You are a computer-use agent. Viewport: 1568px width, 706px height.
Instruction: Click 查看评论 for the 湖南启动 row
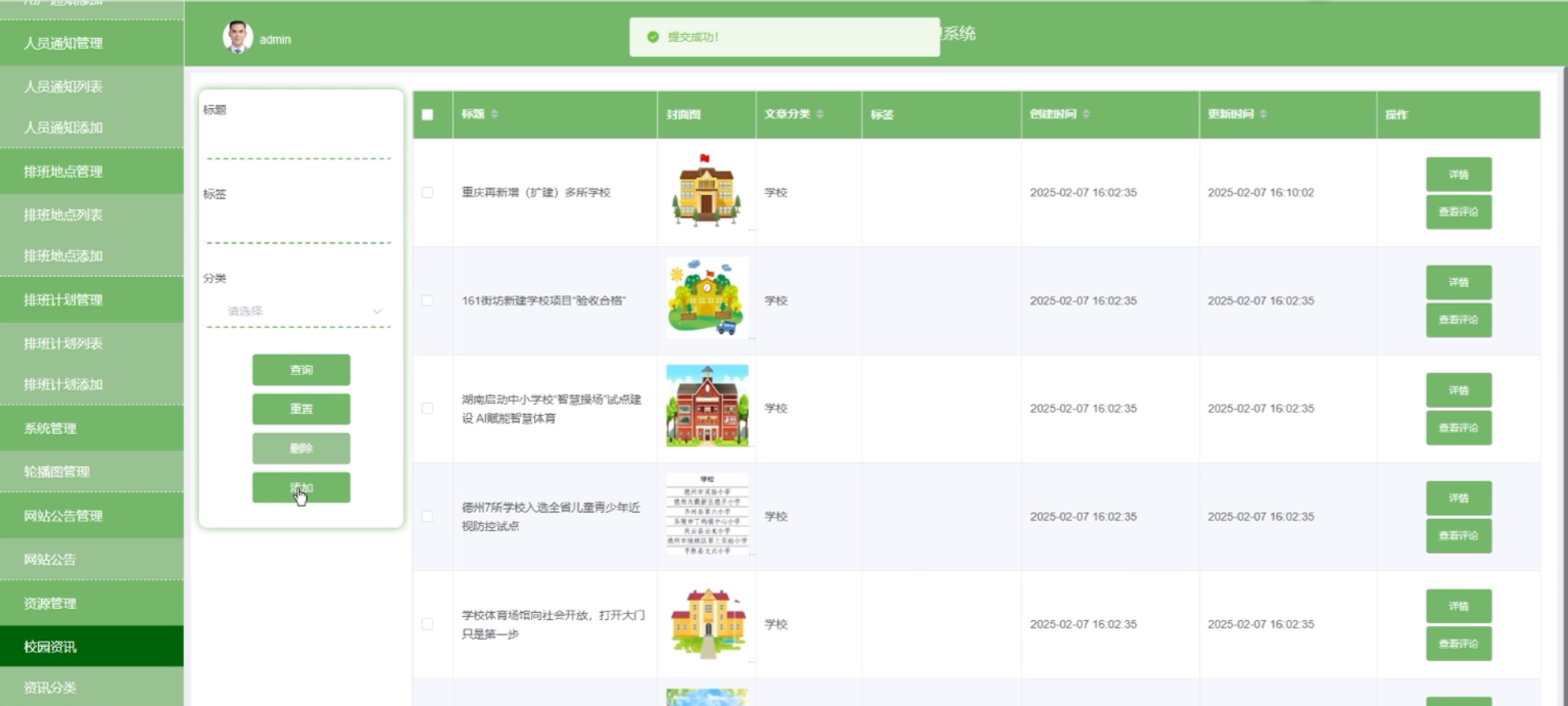[x=1458, y=428]
